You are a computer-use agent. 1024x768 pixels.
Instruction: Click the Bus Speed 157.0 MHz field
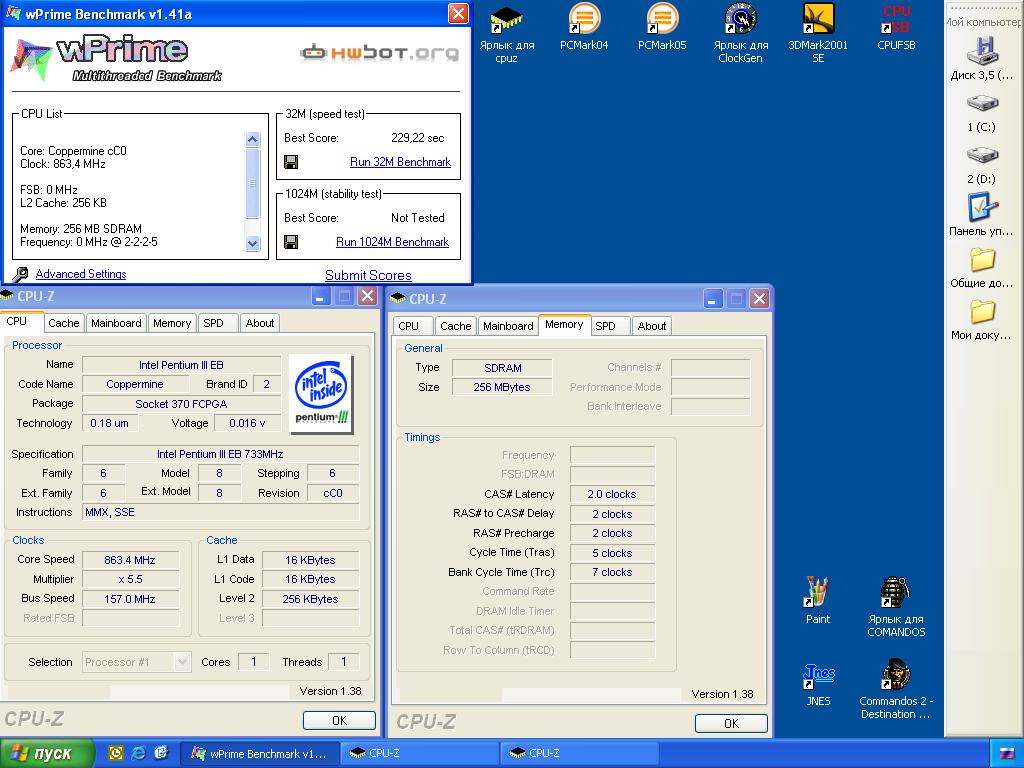tap(130, 599)
